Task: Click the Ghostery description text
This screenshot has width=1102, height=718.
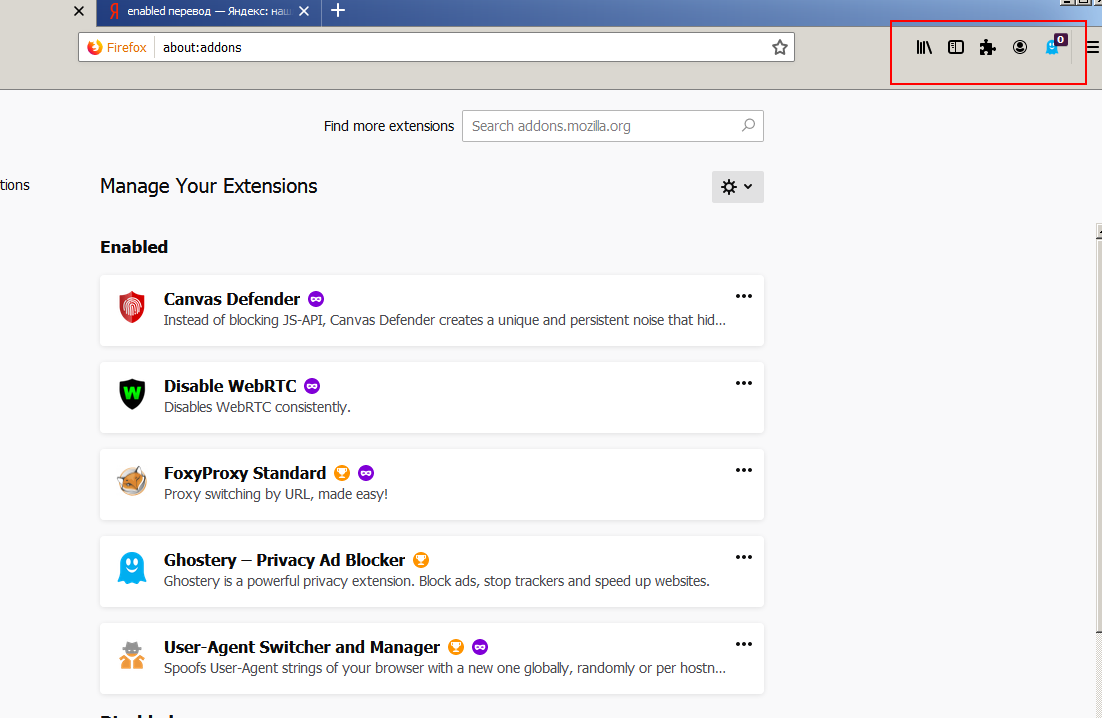Action: [436, 582]
